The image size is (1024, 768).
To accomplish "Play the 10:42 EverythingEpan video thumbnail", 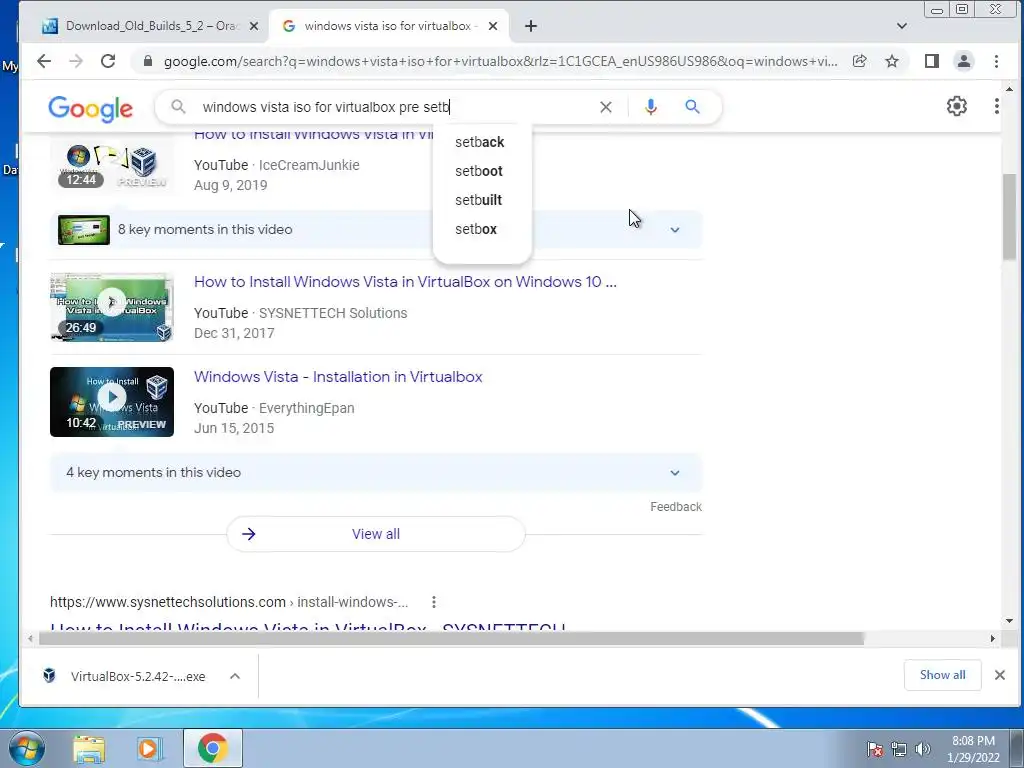I will [112, 402].
